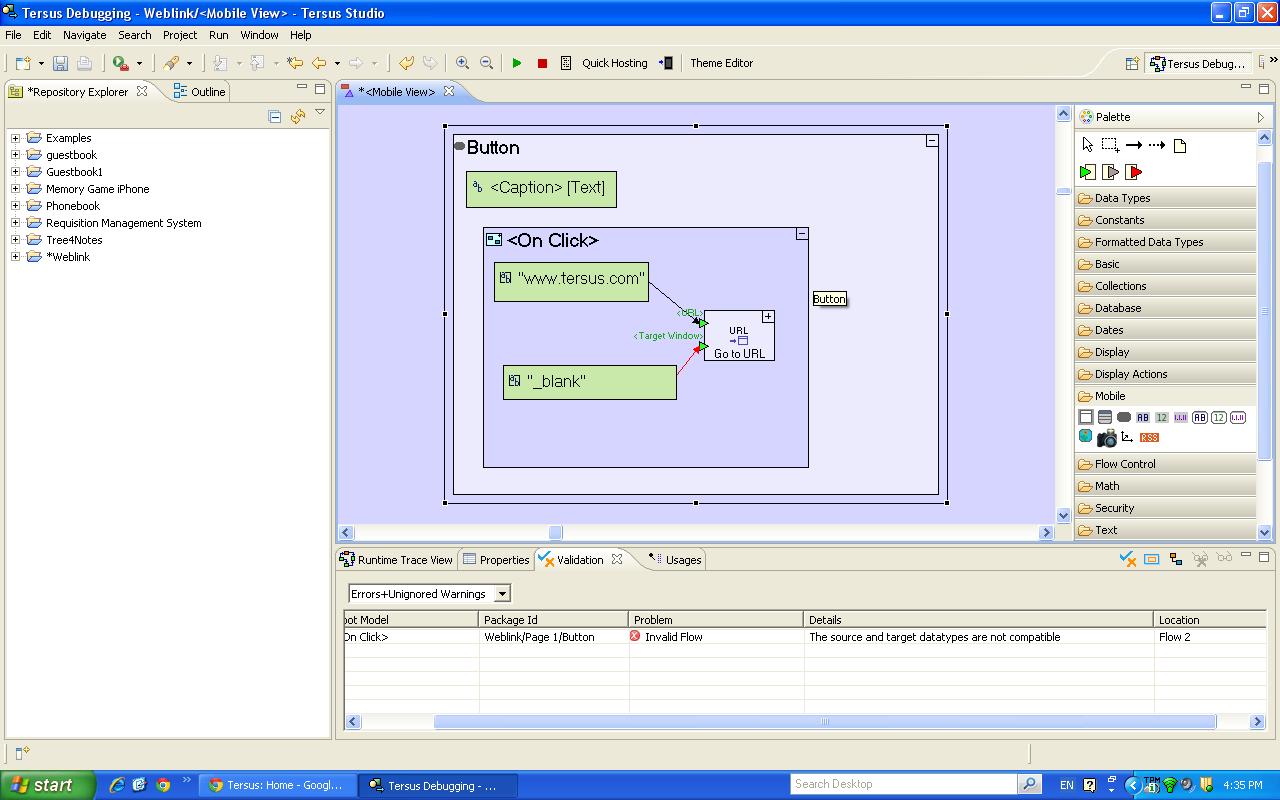Collapse the Button container using its minus box
Image resolution: width=1280 pixels, height=800 pixels.
(x=931, y=141)
